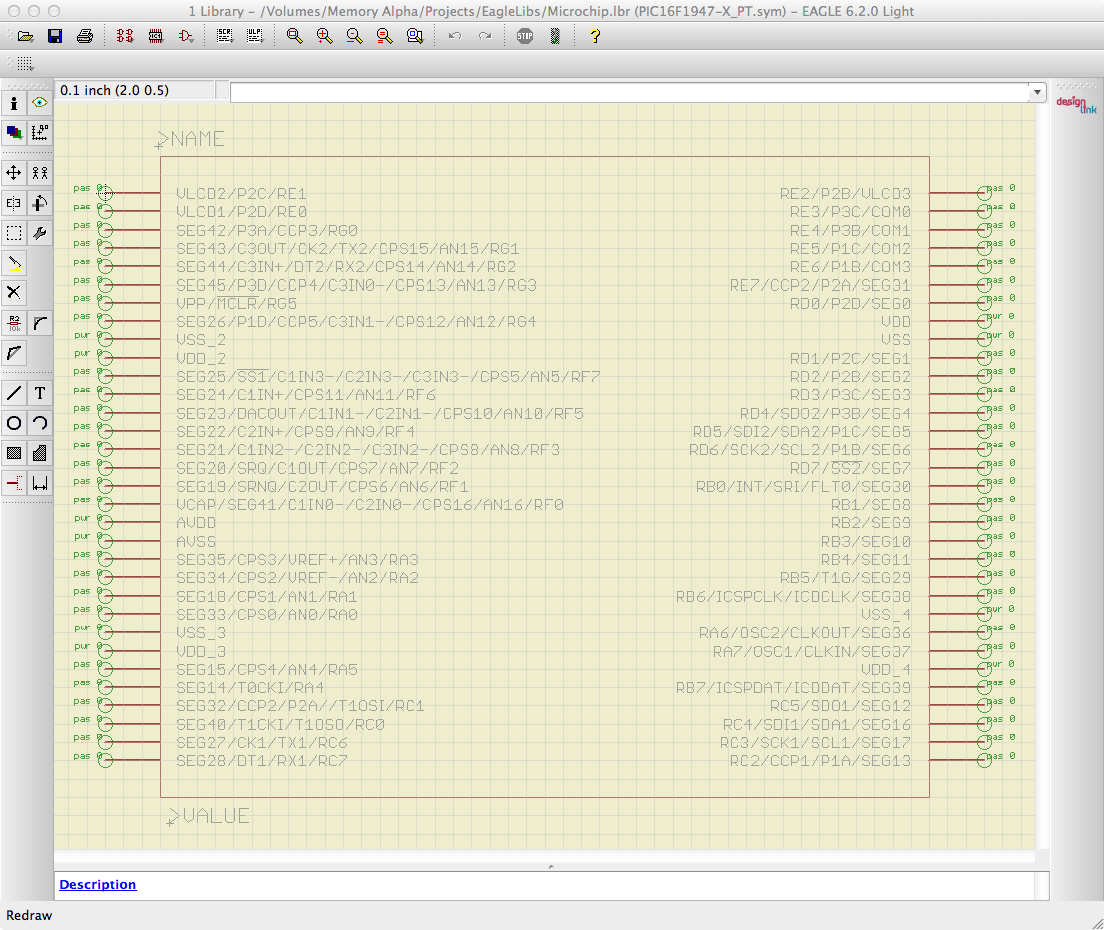Activate the zoom select area magnifier
Screen dimensions: 1104x930
(x=415, y=36)
